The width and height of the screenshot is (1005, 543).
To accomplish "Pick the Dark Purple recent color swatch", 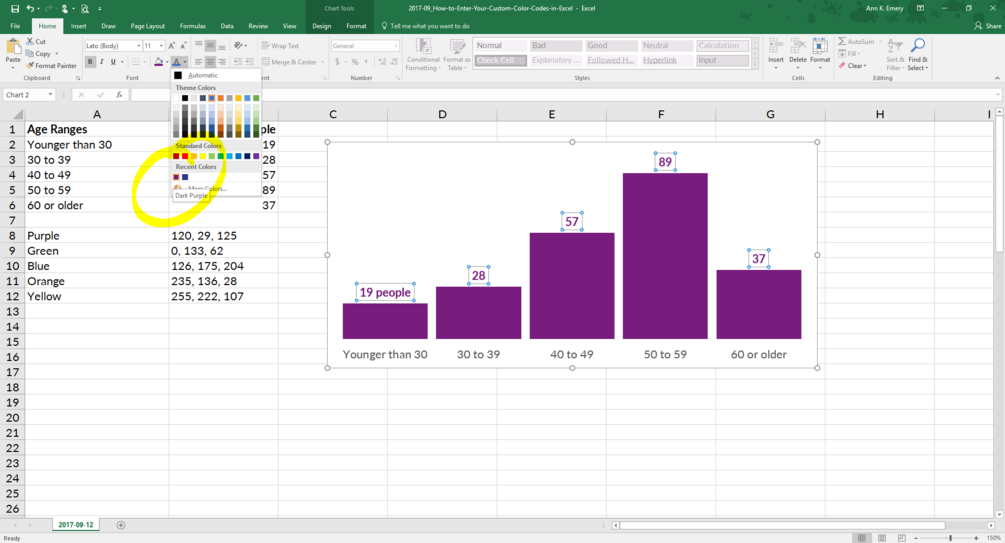I will (x=176, y=177).
